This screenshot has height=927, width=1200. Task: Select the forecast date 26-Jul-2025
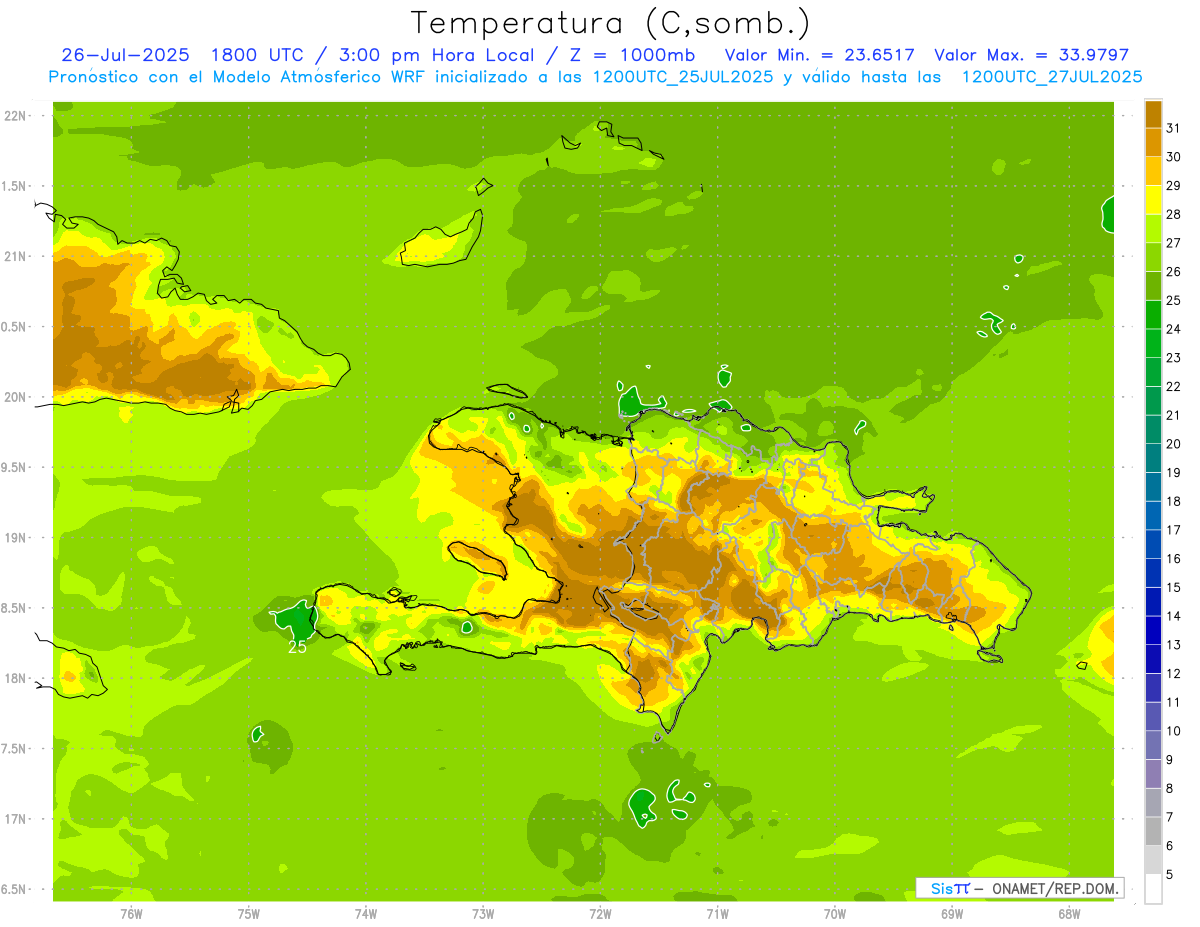tap(126, 55)
